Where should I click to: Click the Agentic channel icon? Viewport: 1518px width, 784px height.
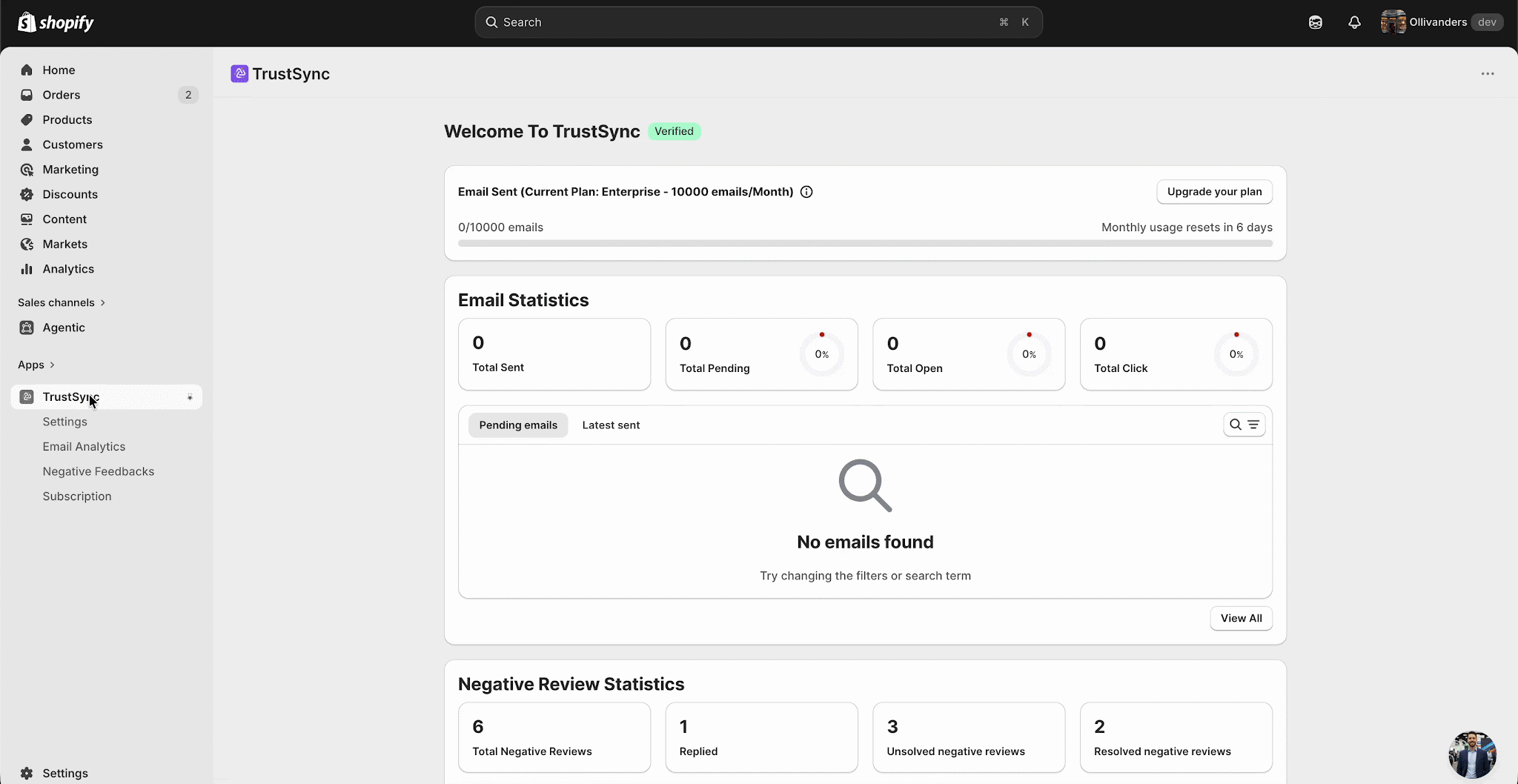pyautogui.click(x=27, y=328)
